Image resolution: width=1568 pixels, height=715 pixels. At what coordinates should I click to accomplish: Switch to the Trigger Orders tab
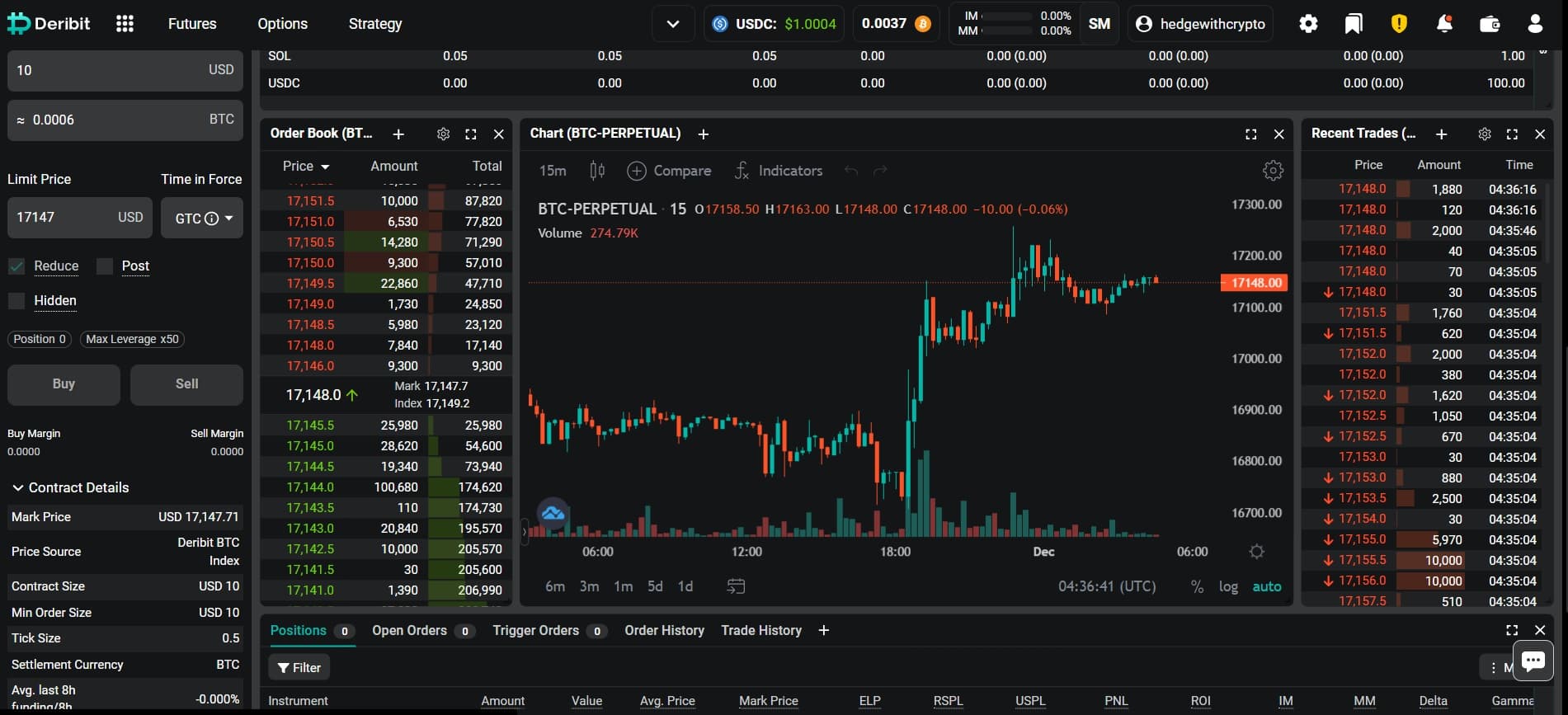[x=549, y=630]
